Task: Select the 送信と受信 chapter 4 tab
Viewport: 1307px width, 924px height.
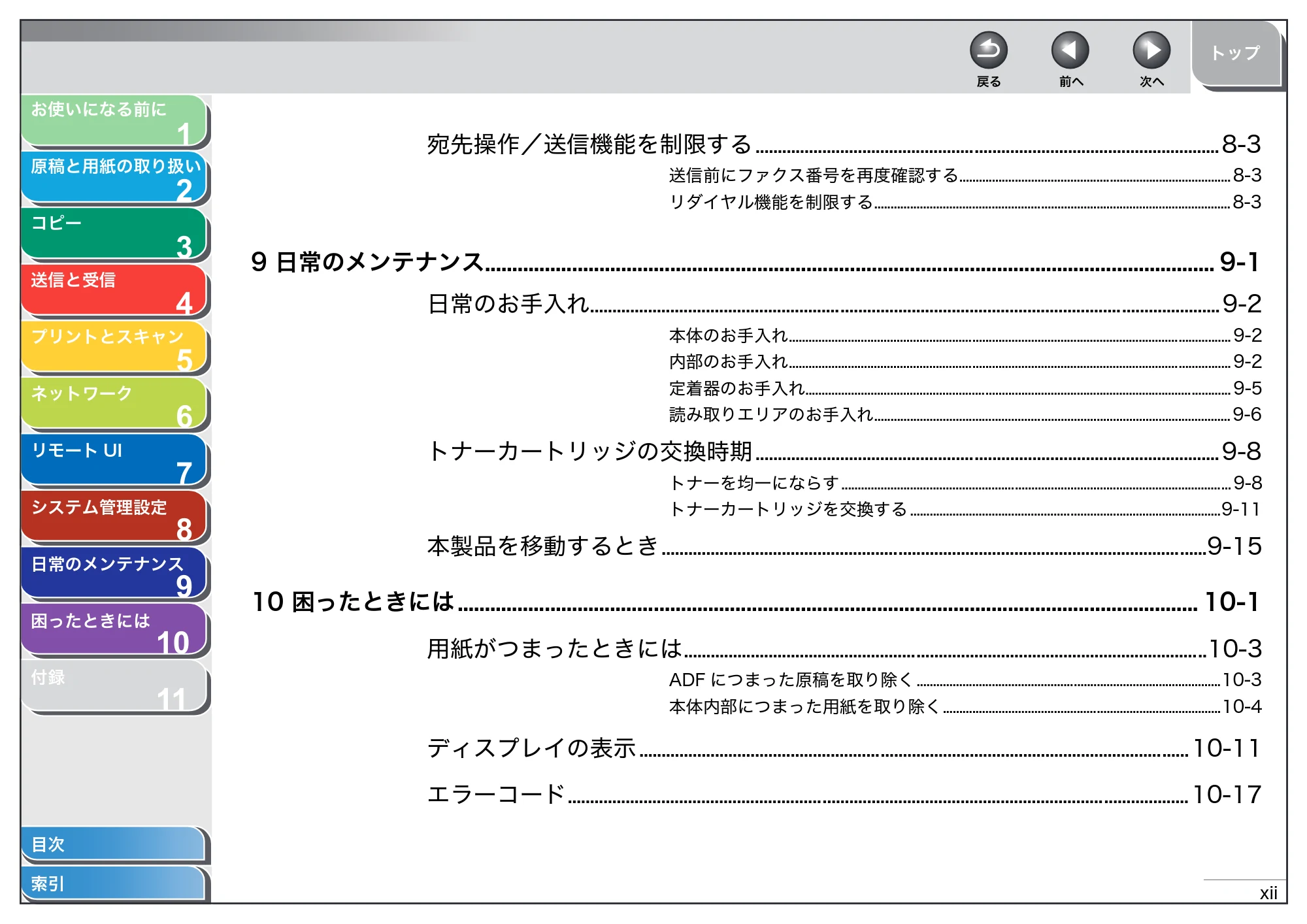Action: click(114, 291)
